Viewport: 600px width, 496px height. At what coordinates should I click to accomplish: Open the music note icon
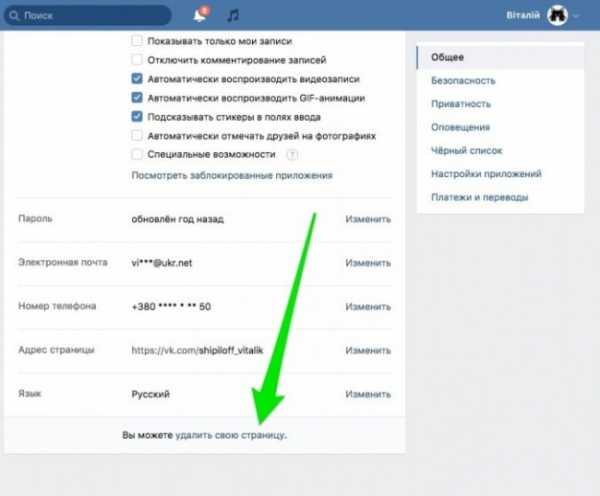(233, 15)
